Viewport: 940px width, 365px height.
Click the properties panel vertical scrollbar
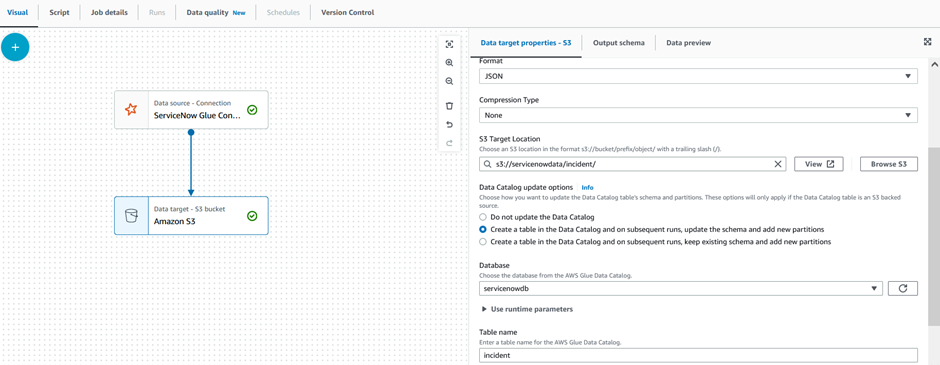pos(934,236)
